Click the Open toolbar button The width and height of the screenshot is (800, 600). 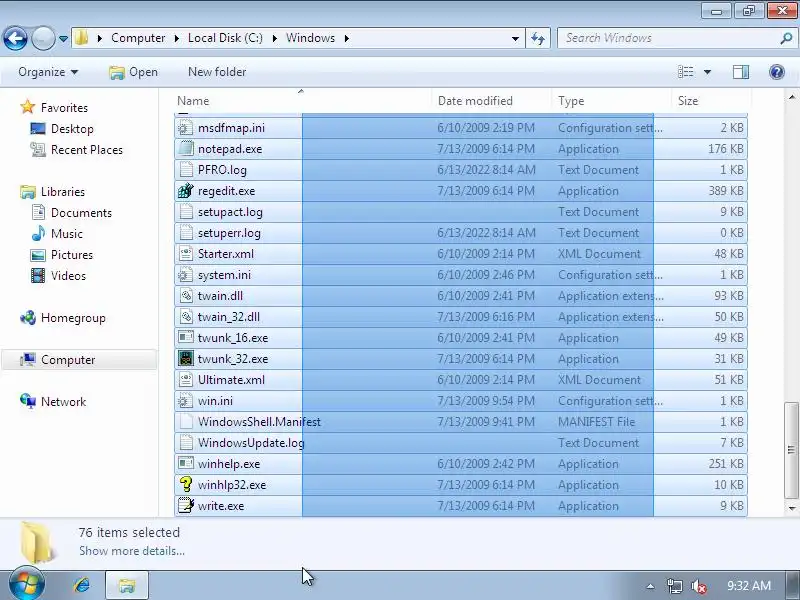click(x=133, y=72)
